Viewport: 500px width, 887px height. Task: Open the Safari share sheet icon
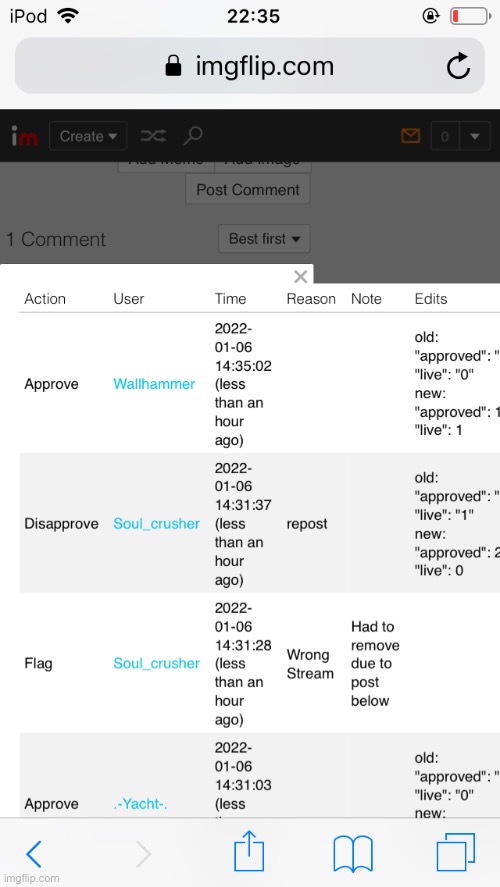(x=249, y=850)
